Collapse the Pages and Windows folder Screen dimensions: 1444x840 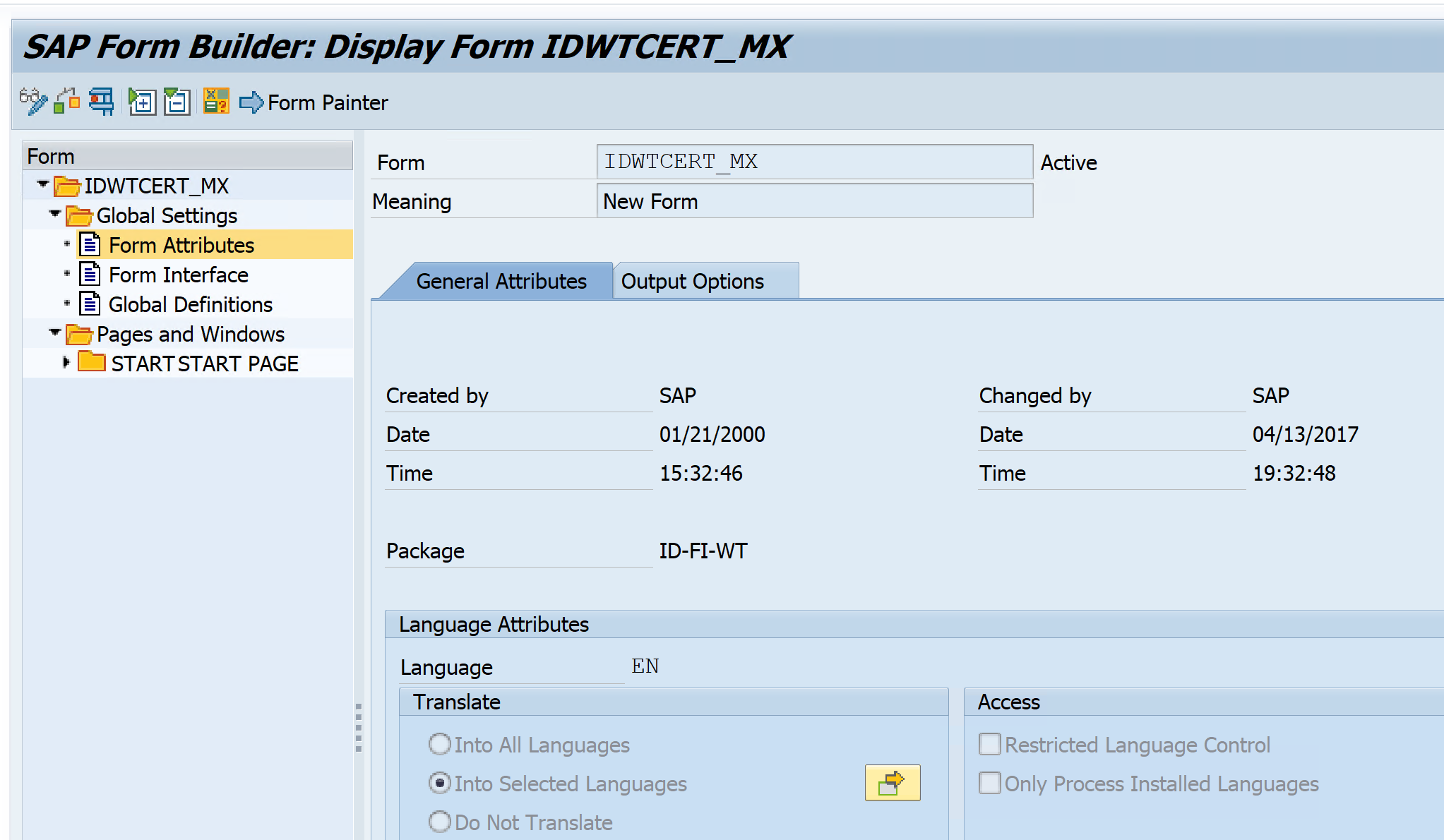click(x=55, y=332)
